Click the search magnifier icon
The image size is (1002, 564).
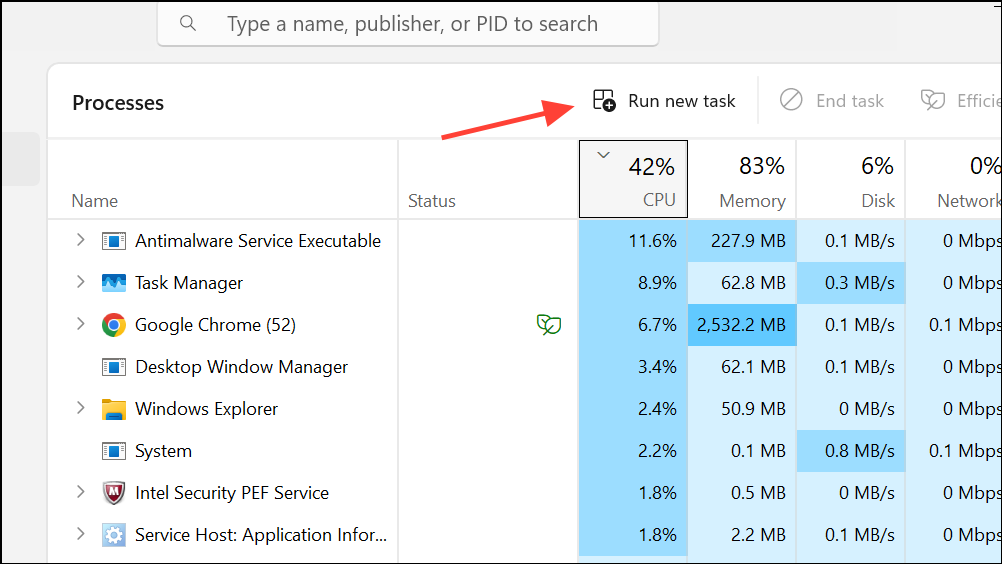coord(188,23)
